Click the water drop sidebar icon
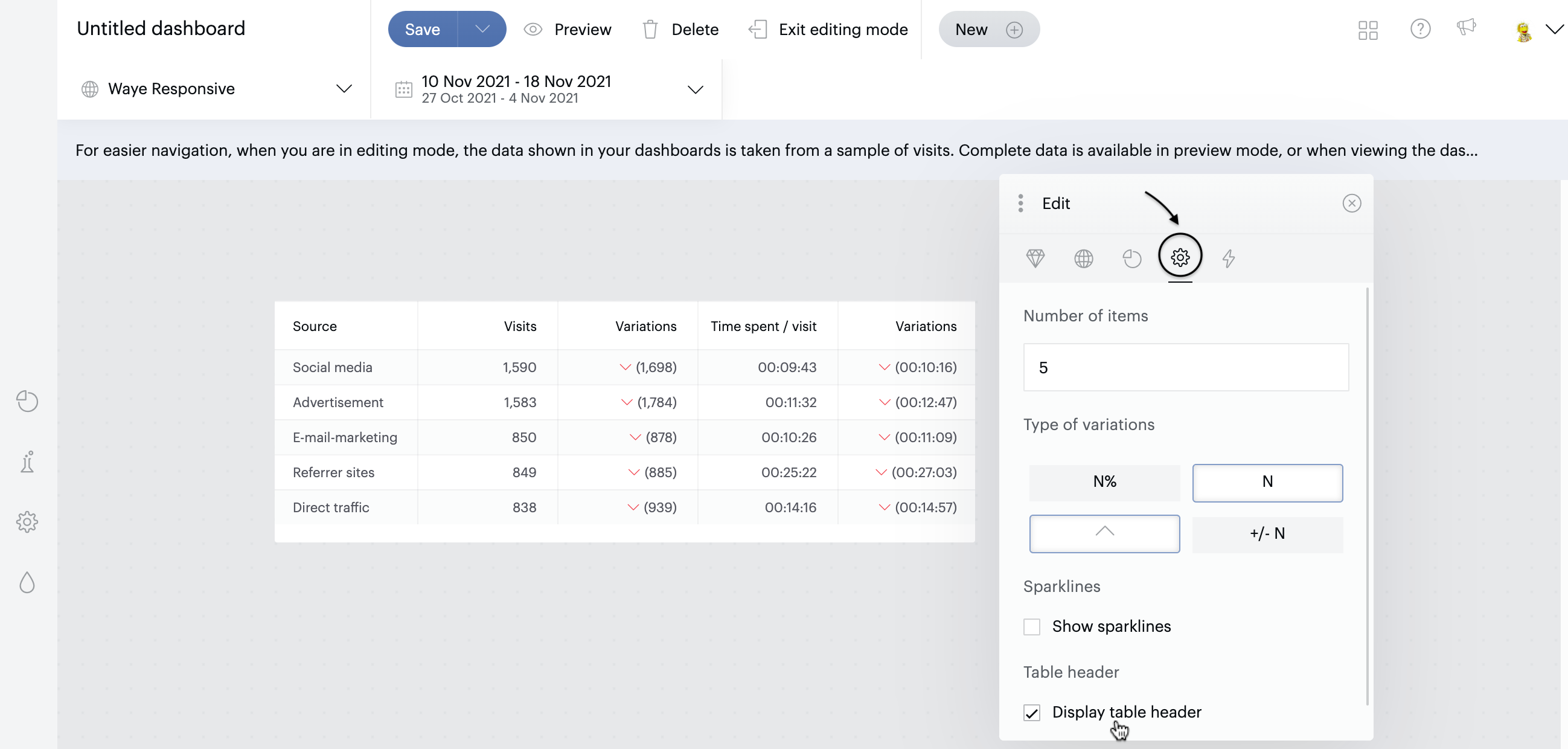The width and height of the screenshot is (1568, 749). (x=27, y=583)
